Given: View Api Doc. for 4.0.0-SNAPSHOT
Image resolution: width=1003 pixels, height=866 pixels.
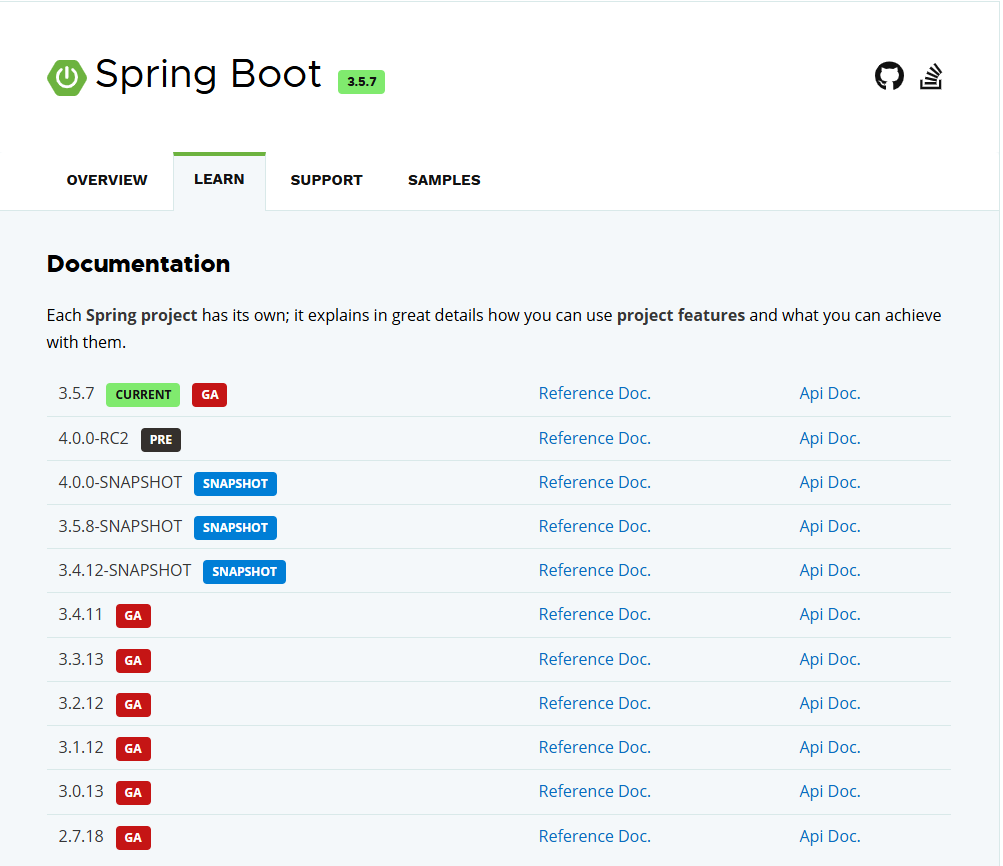Looking at the screenshot, I should pyautogui.click(x=830, y=482).
